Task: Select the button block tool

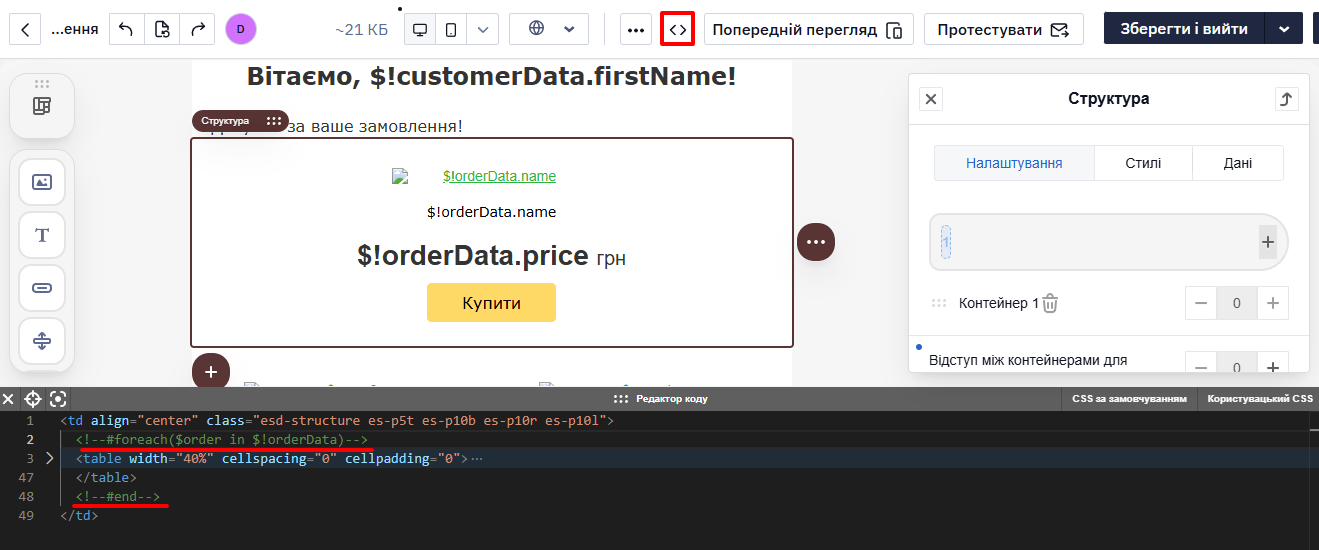Action: [x=42, y=288]
